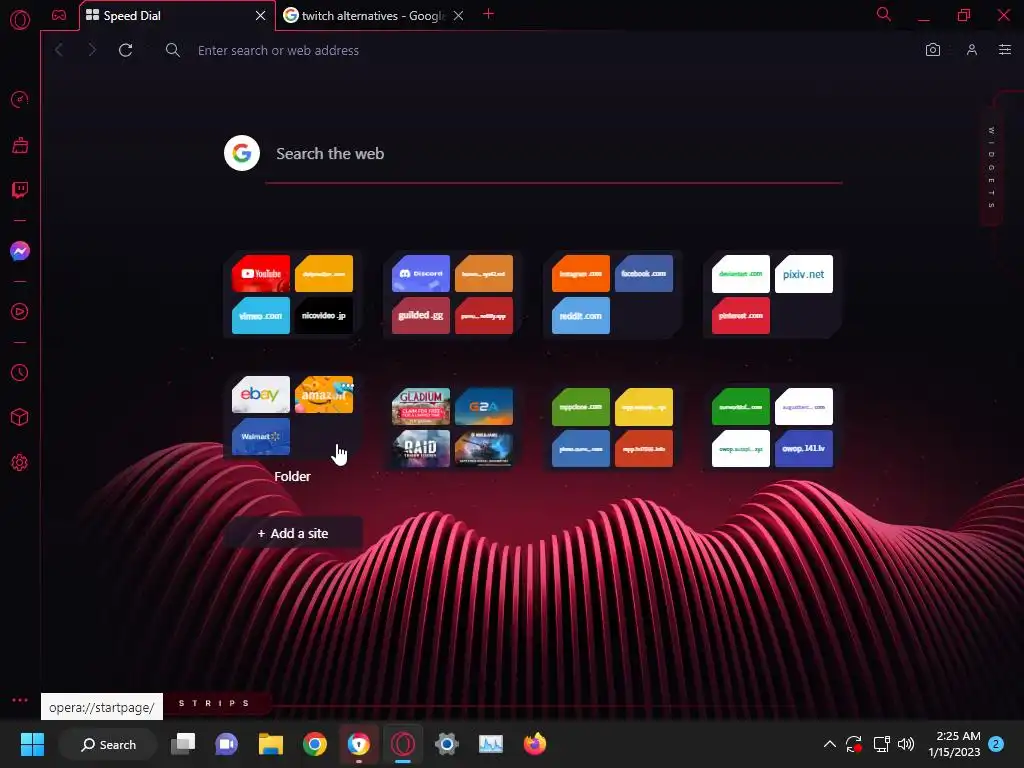Open the volume speaker tray icon
The image size is (1024, 768).
906,744
